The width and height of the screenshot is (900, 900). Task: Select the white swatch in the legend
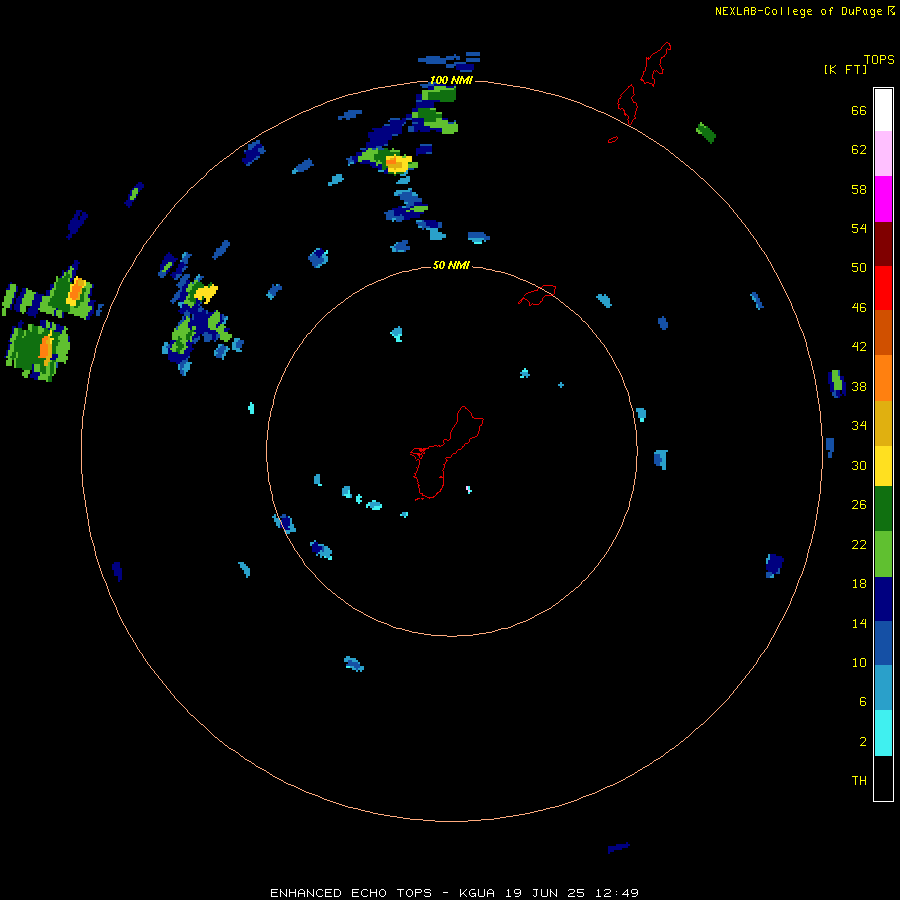tap(883, 110)
